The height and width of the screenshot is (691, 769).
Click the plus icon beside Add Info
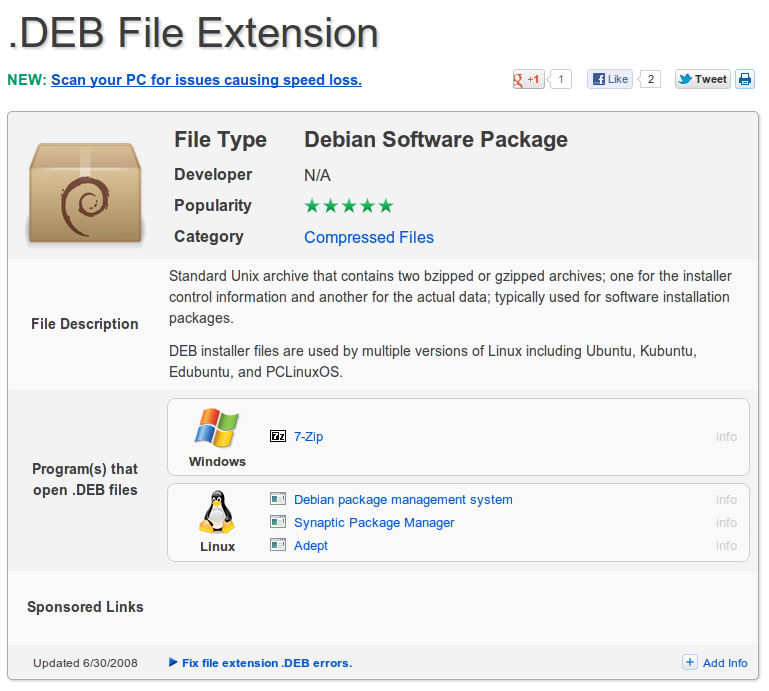(x=690, y=662)
